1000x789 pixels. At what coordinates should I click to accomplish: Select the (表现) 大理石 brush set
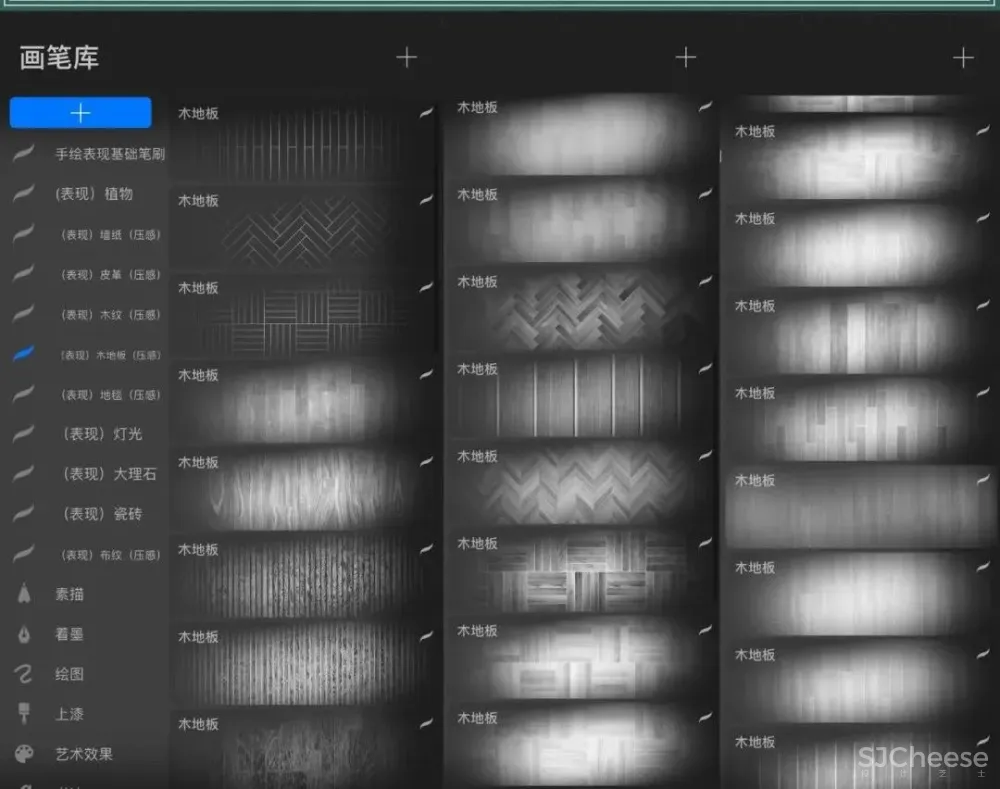(108, 474)
